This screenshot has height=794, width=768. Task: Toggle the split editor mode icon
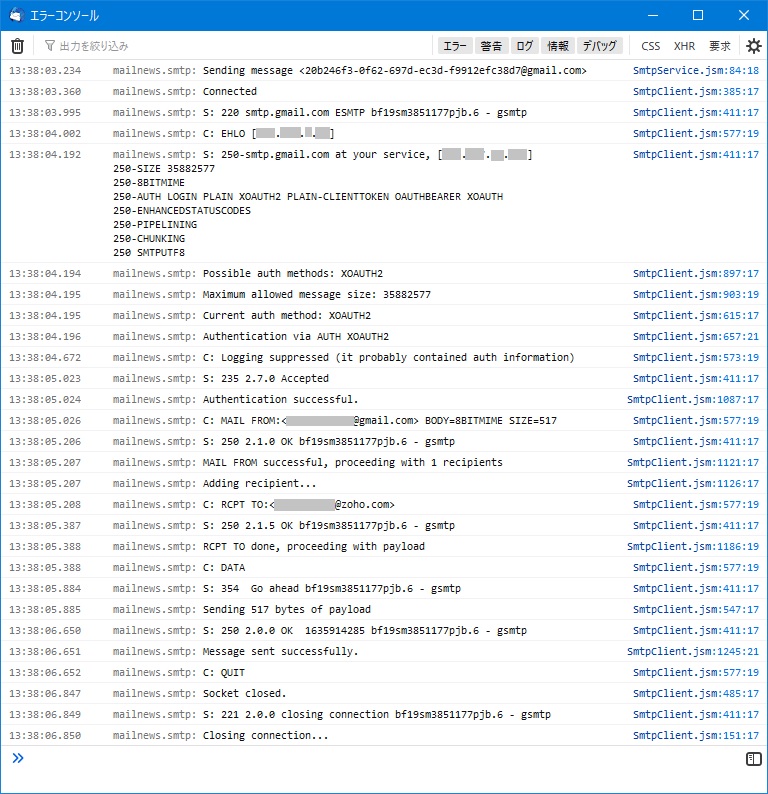754,759
